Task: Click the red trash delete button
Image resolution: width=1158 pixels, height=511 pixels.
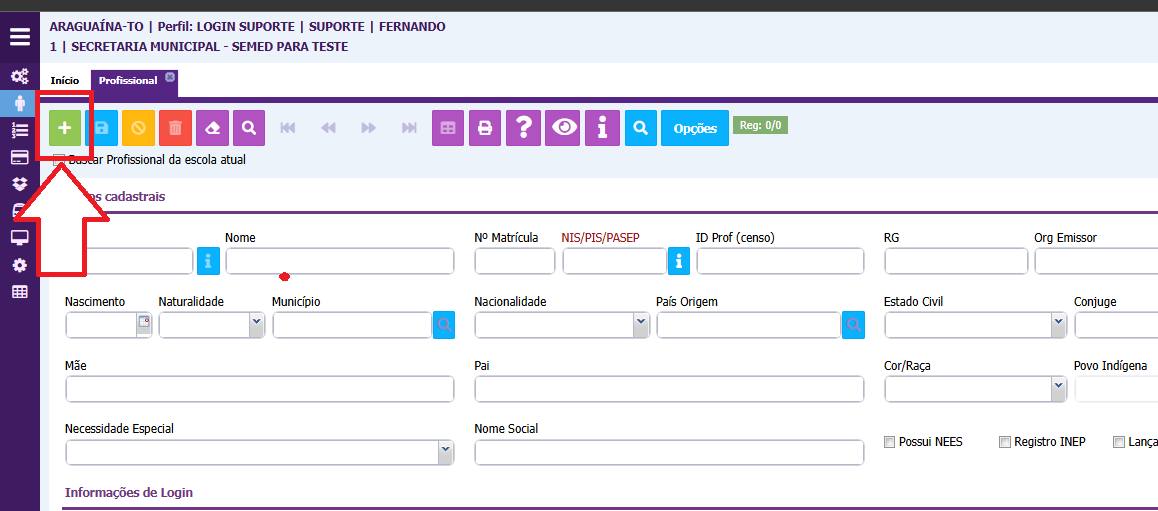Action: (x=175, y=128)
